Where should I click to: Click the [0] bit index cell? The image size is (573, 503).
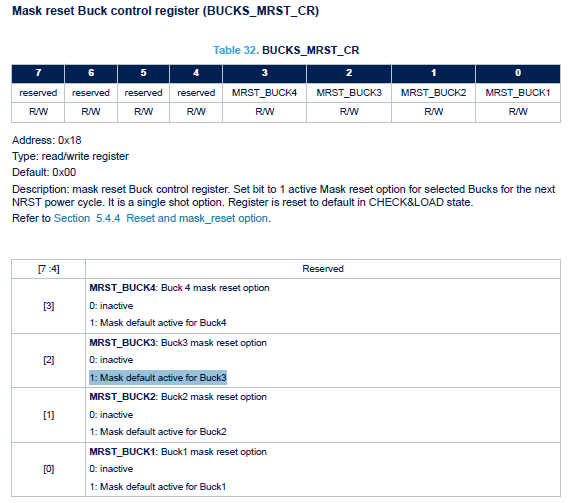point(49,469)
